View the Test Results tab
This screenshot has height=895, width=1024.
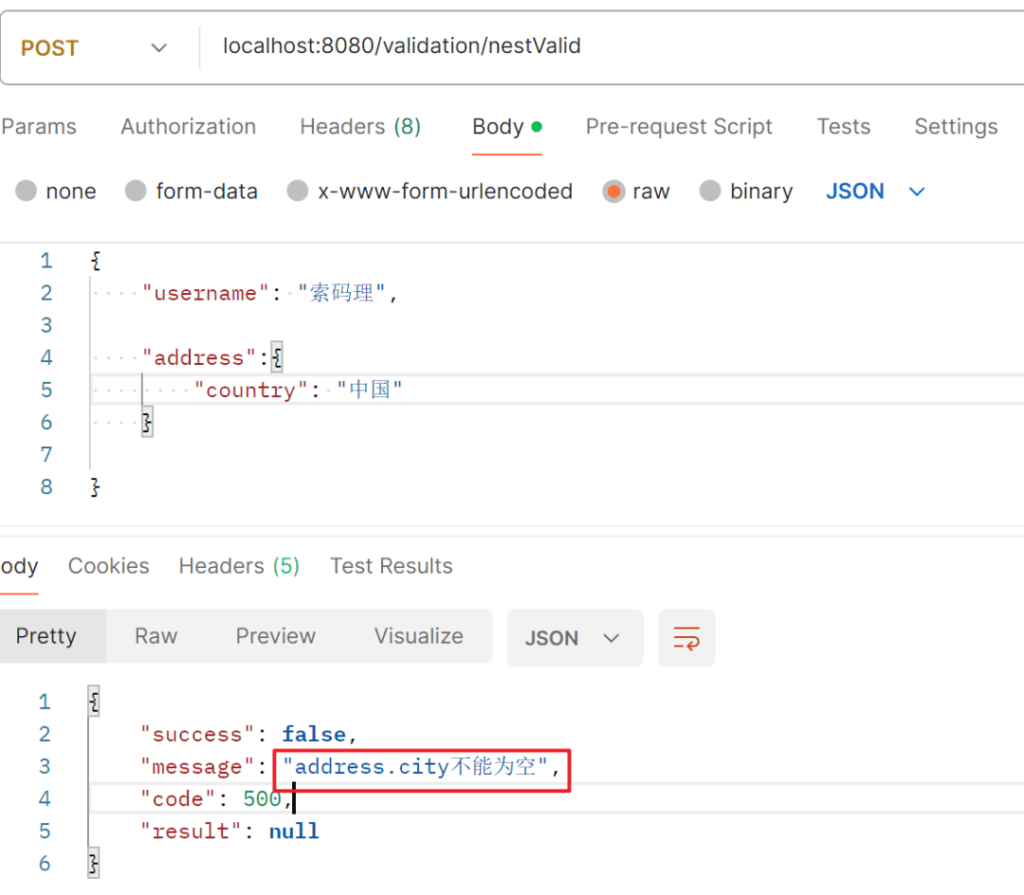coord(391,566)
